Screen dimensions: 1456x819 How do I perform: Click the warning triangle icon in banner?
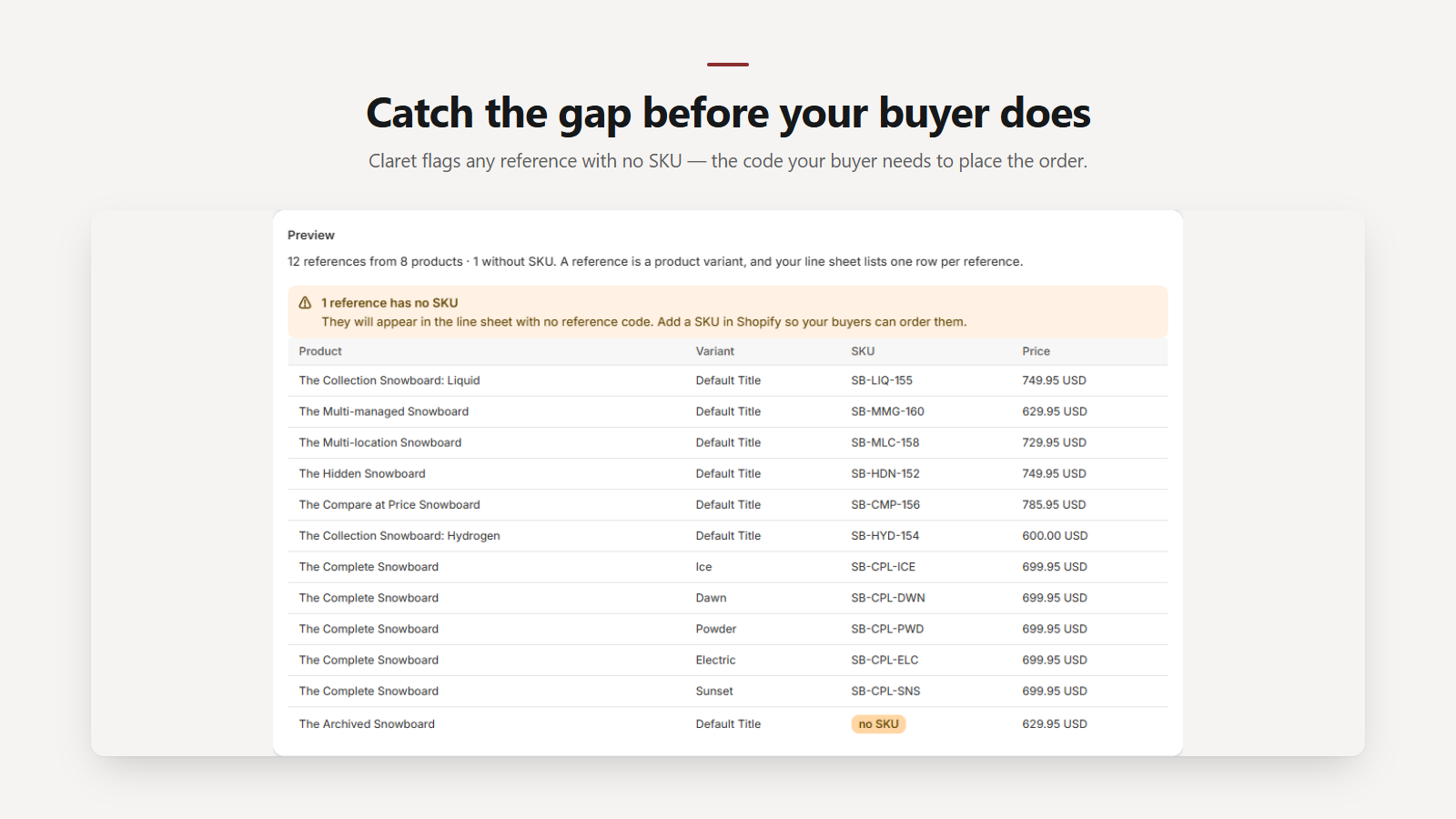tap(305, 303)
